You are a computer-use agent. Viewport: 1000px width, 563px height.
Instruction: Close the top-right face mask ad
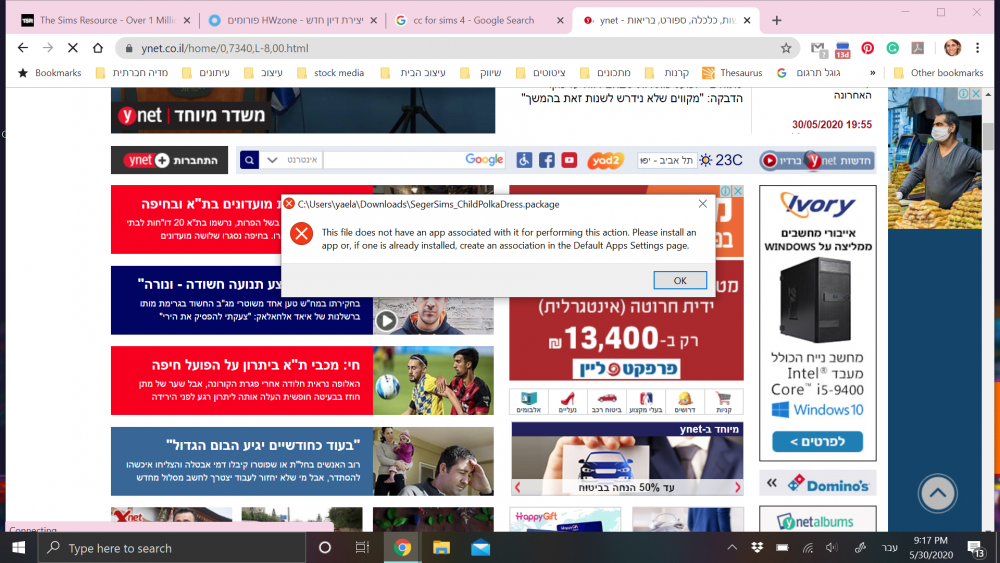click(976, 94)
